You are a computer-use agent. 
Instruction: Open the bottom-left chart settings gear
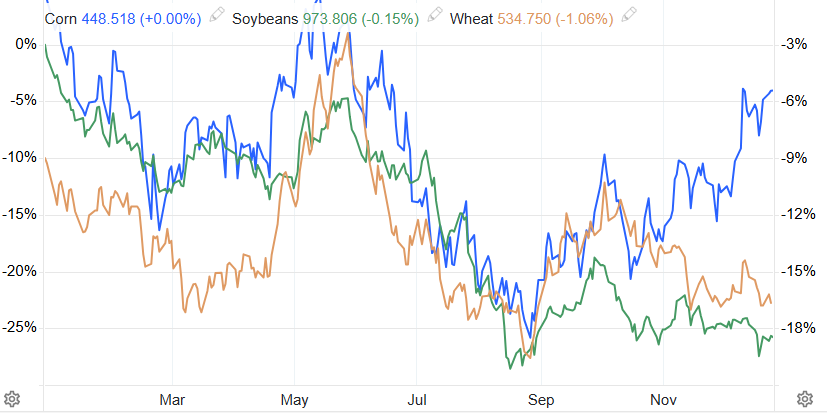coord(13,398)
